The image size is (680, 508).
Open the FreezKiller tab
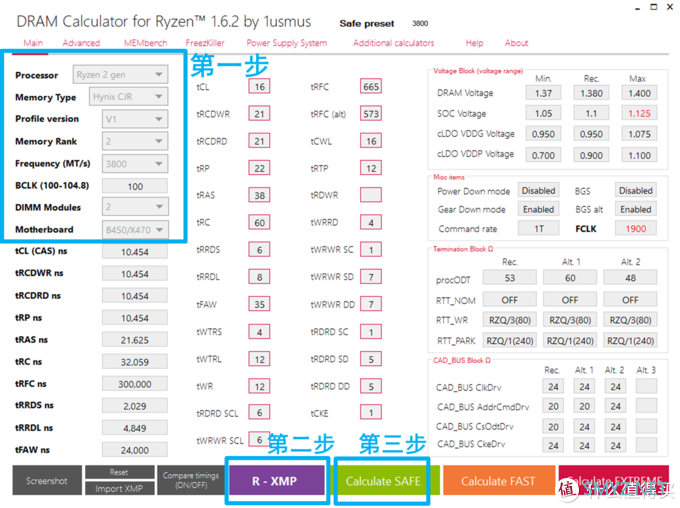[x=205, y=43]
